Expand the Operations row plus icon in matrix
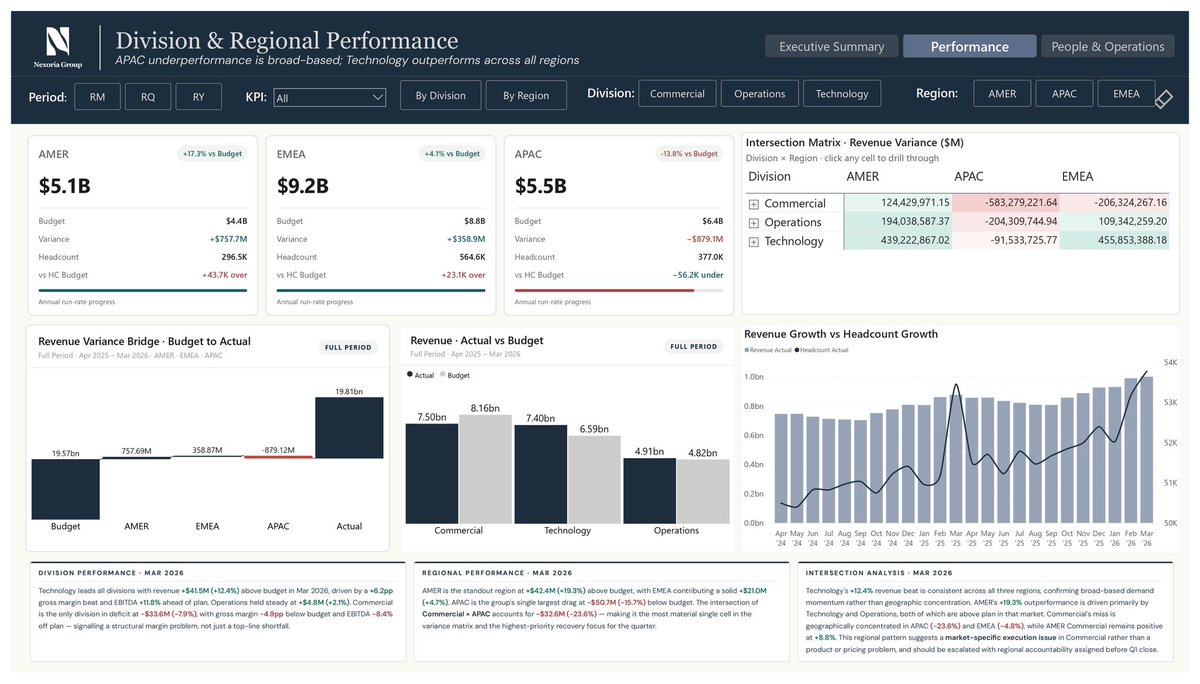Viewport: 1200px width, 684px height. coord(754,223)
